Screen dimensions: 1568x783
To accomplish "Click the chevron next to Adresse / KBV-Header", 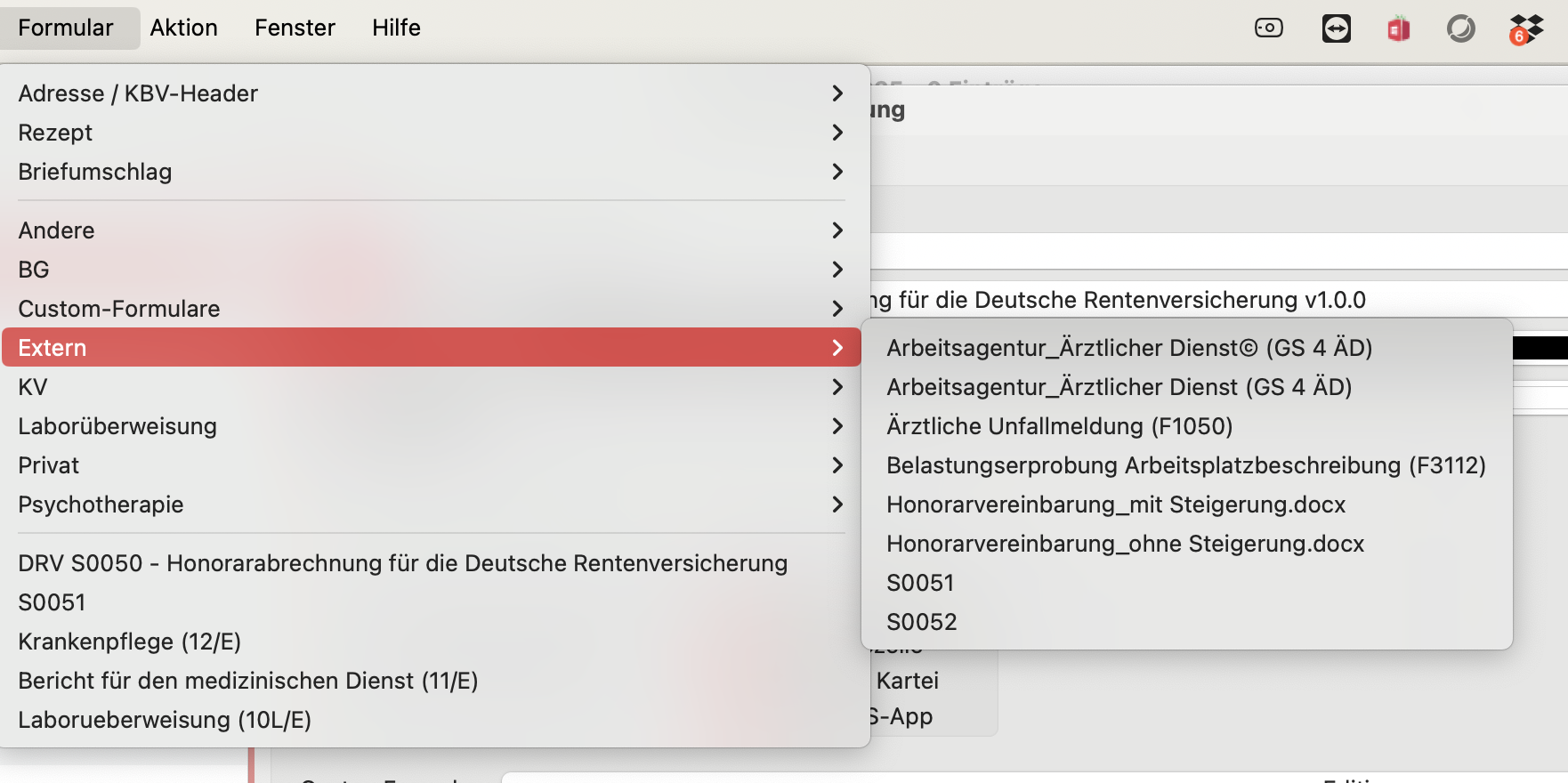I will pos(837,93).
